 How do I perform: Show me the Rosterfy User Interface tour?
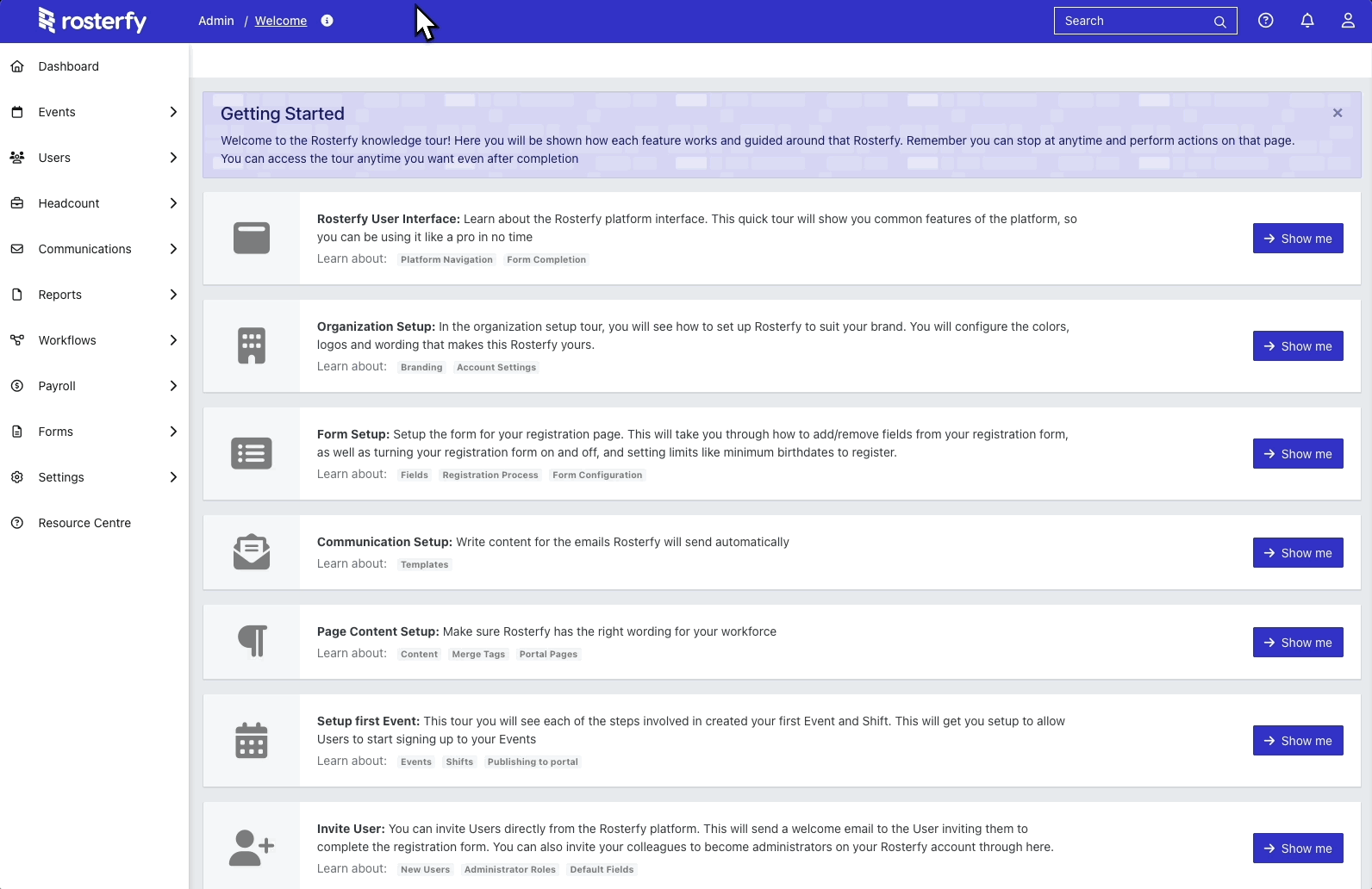[1297, 239]
